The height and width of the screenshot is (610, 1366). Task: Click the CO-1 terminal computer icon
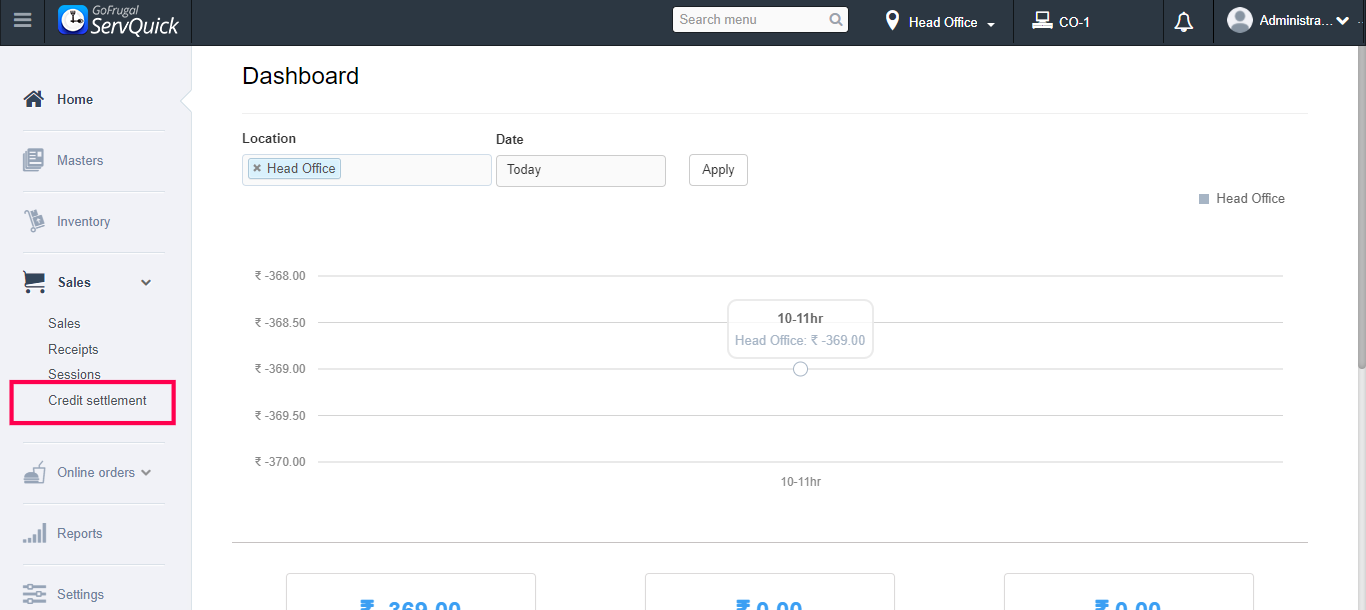(1042, 20)
